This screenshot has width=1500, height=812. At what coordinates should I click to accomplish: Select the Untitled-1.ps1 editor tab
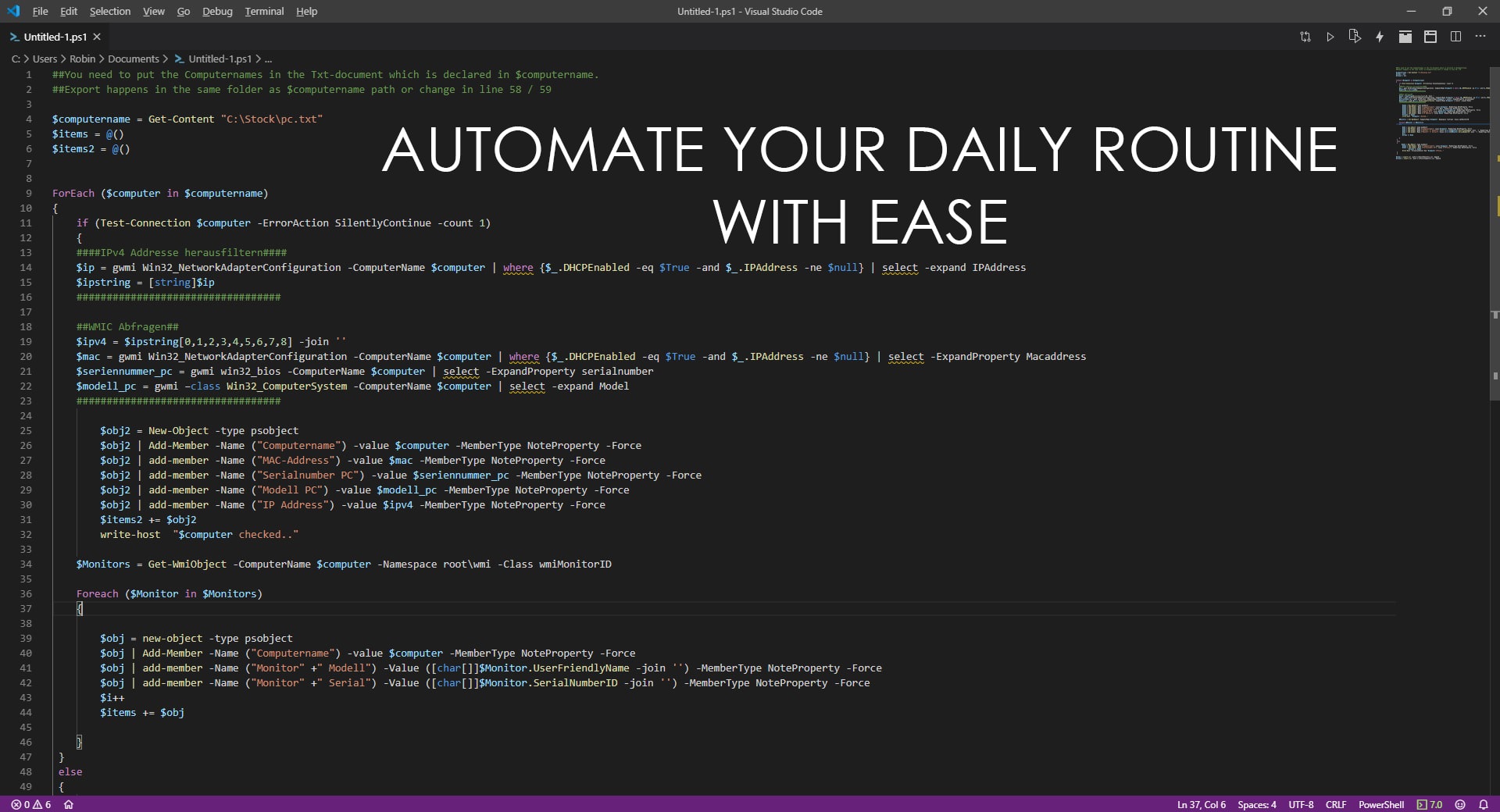[55, 37]
